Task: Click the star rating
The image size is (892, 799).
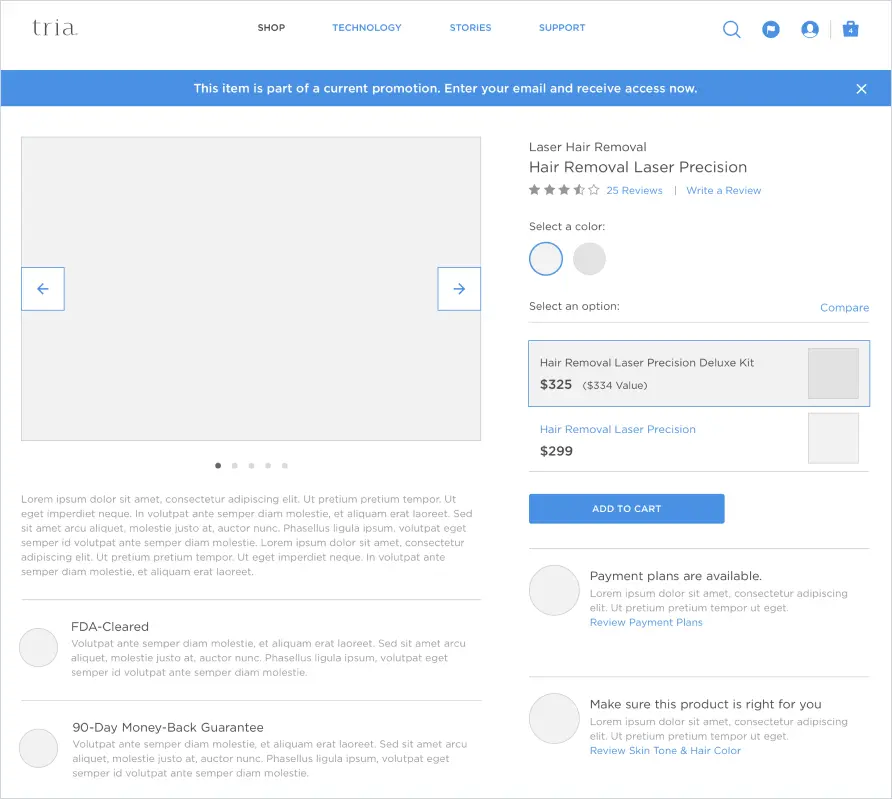Action: click(x=564, y=190)
